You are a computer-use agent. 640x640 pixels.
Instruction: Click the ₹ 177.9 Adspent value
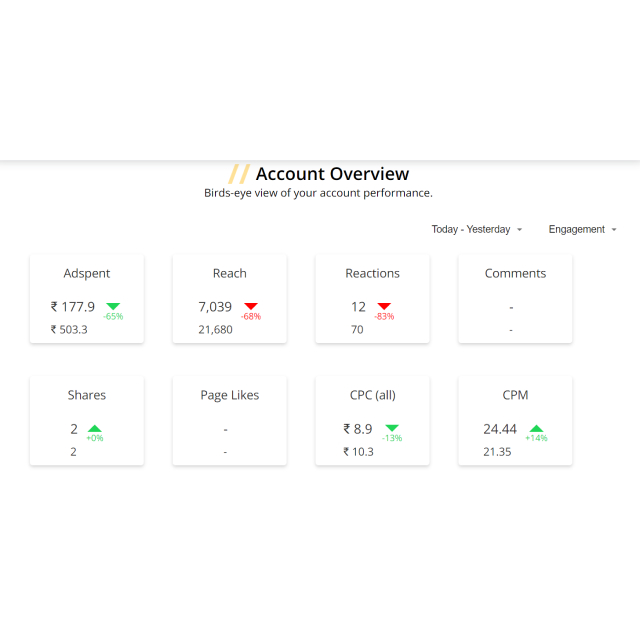[73, 307]
